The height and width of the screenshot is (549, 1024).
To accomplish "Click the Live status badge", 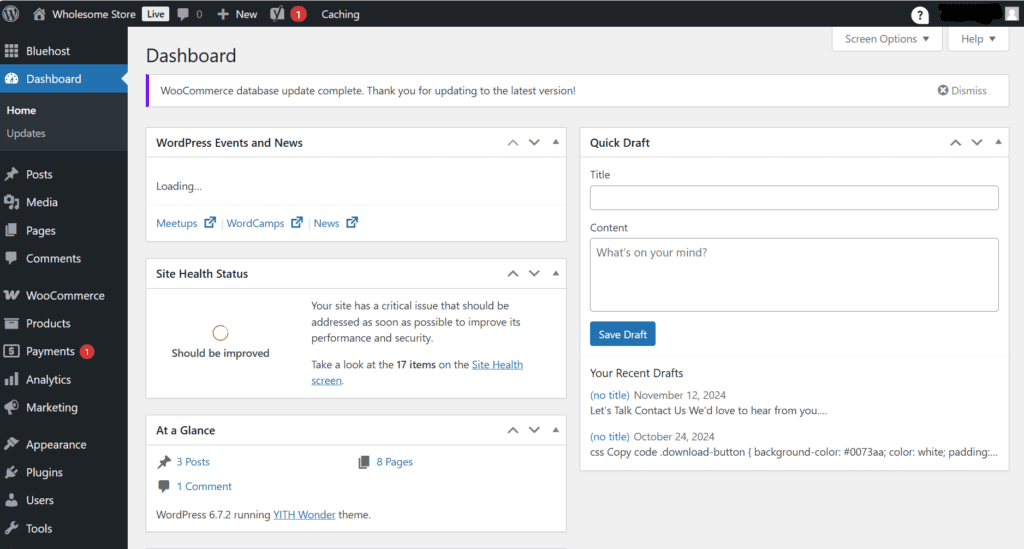I will point(155,14).
